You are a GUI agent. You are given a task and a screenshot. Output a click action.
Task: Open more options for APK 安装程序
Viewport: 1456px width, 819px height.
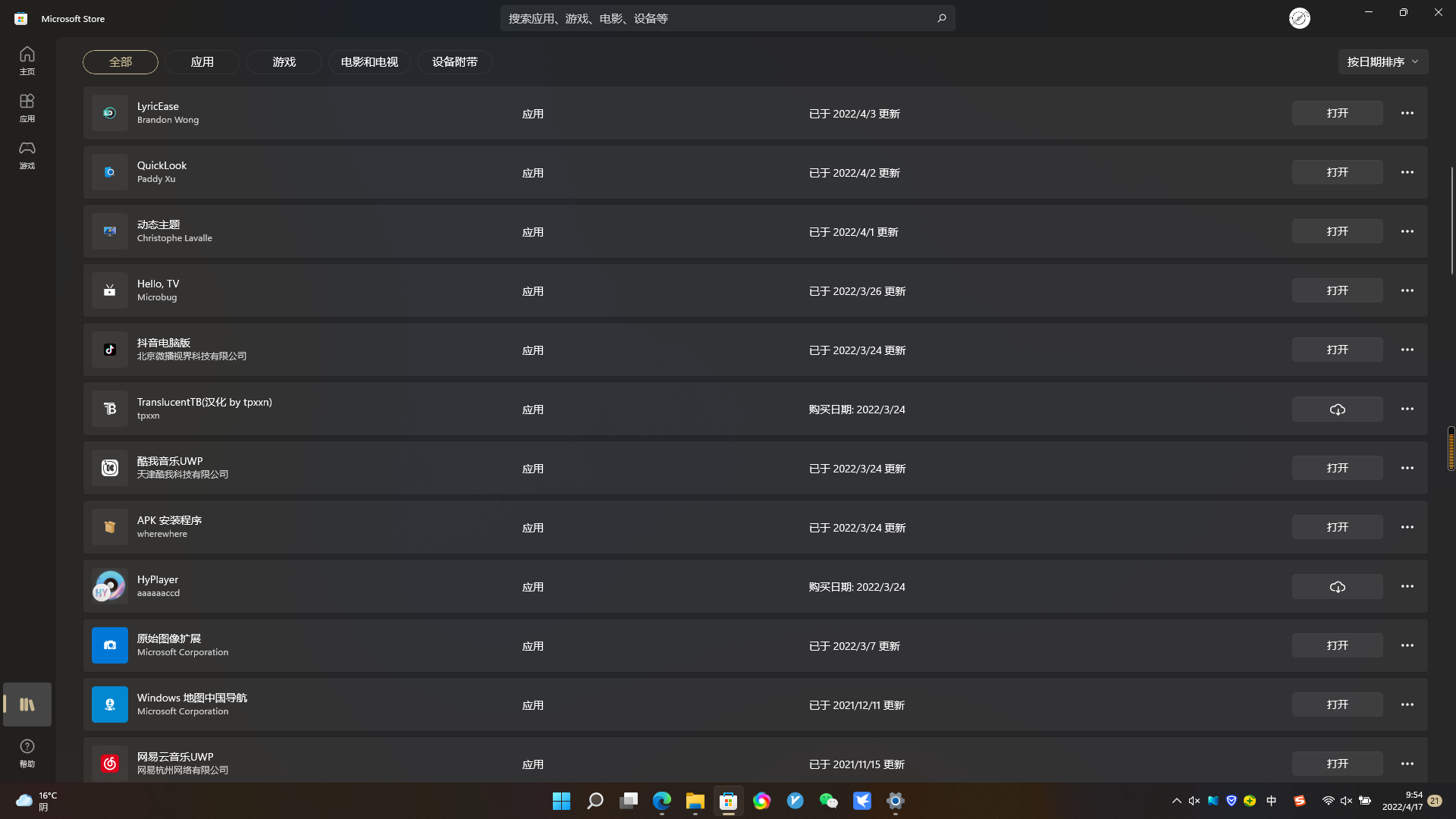click(x=1407, y=527)
